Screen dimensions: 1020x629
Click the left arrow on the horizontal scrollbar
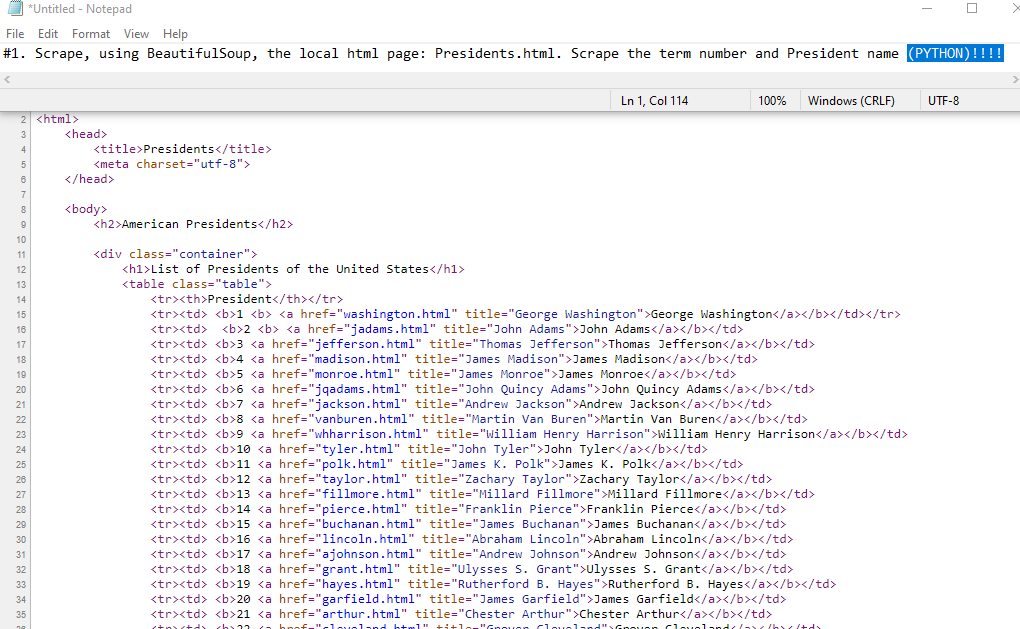coord(7,78)
